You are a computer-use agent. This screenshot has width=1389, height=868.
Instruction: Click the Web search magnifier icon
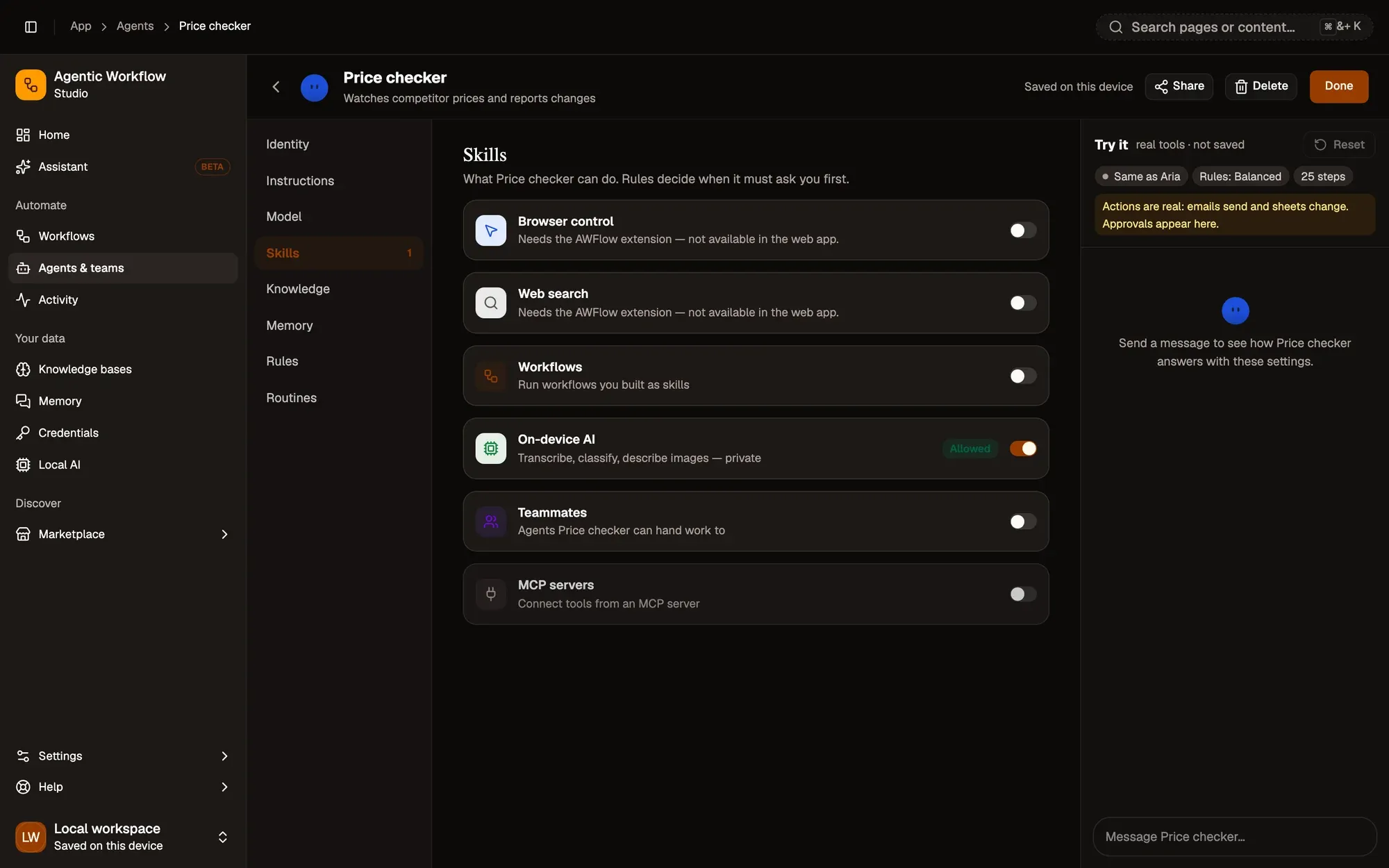click(490, 303)
